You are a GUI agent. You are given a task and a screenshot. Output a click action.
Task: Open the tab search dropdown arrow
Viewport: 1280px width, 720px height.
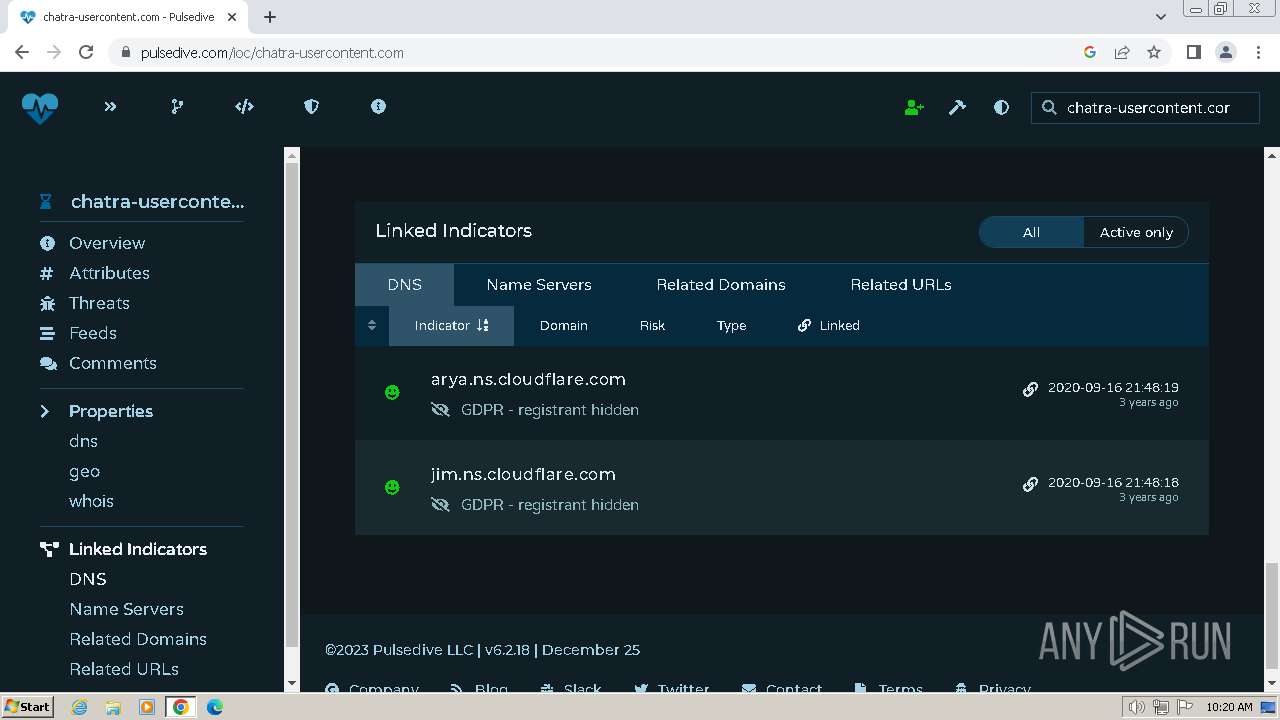1161,17
